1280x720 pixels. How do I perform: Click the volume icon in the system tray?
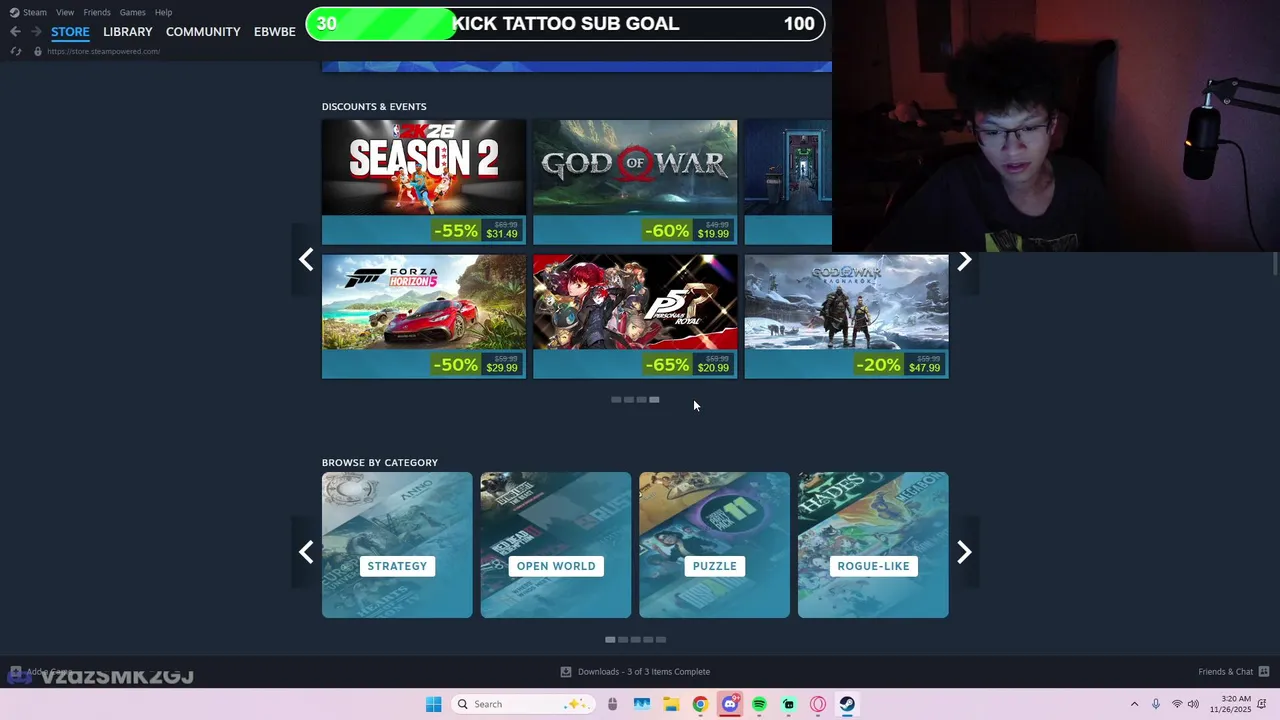tap(1193, 704)
